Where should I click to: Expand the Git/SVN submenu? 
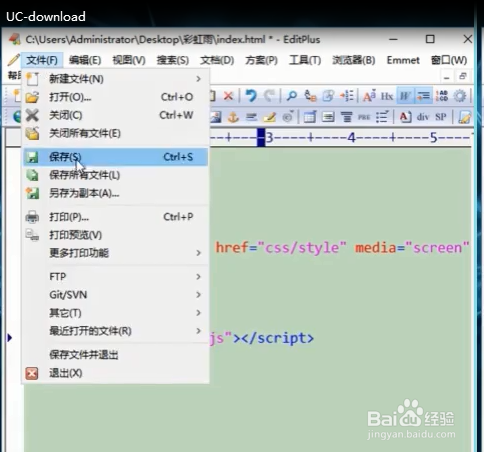116,295
